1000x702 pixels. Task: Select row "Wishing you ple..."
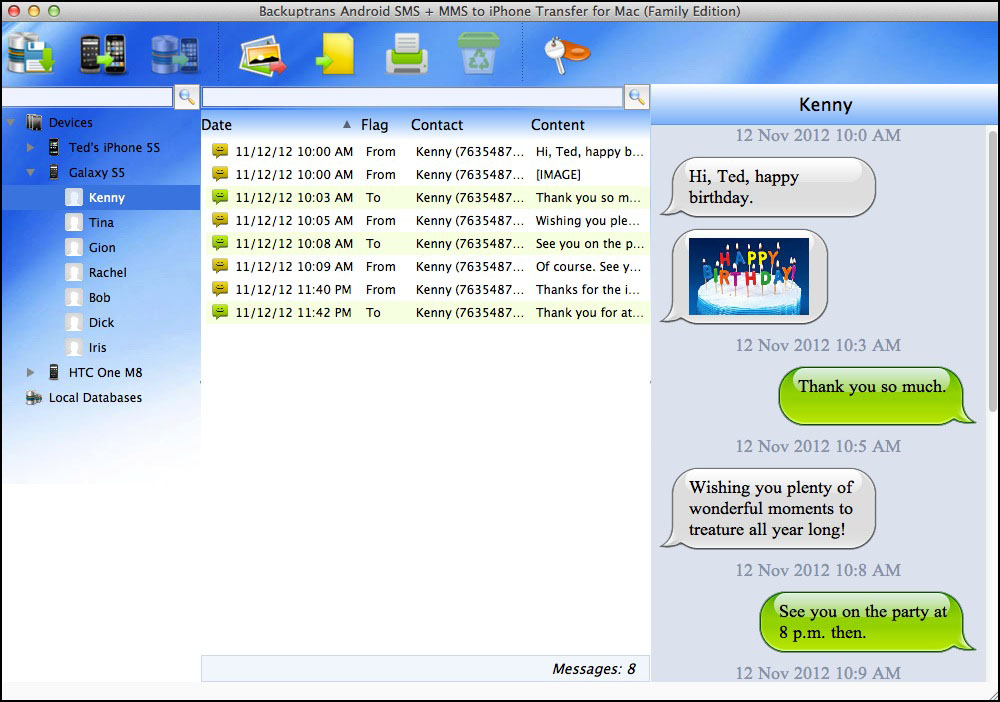point(427,221)
